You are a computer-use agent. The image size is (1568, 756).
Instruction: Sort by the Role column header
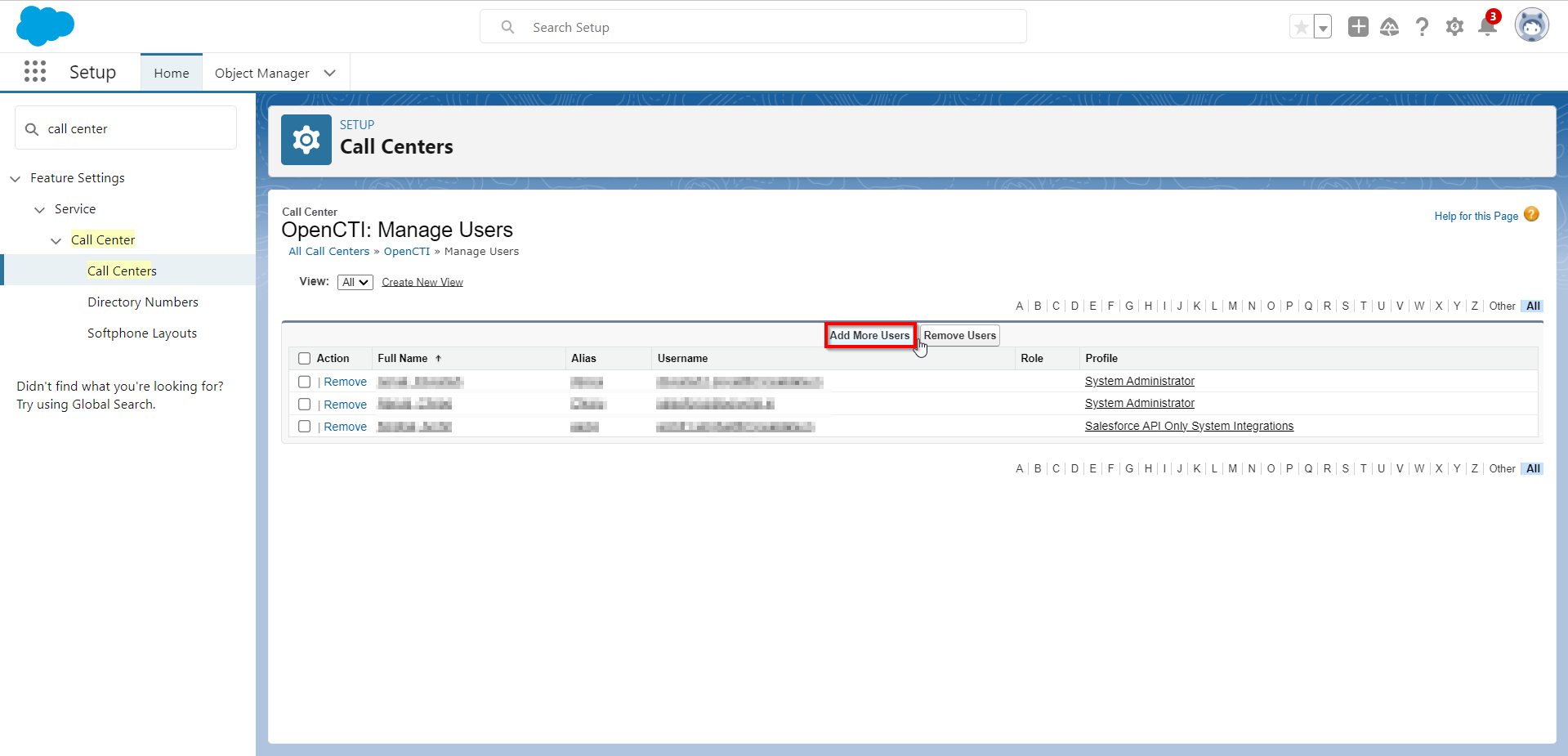click(1032, 358)
